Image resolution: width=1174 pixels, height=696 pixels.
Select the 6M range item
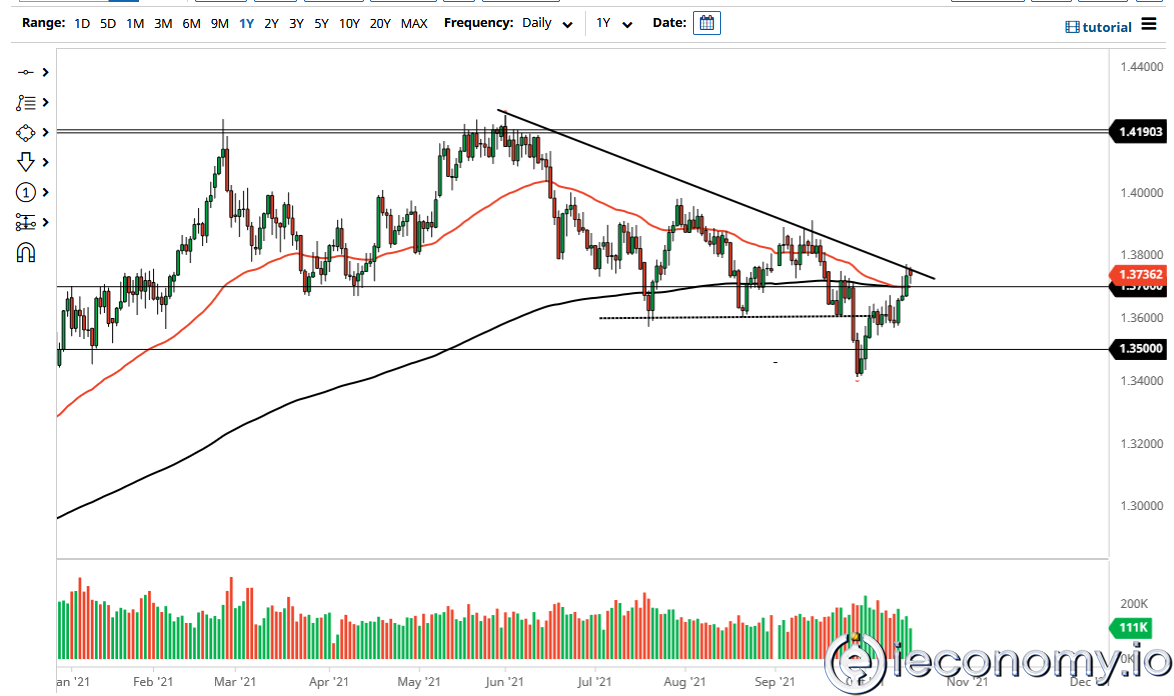click(x=191, y=23)
